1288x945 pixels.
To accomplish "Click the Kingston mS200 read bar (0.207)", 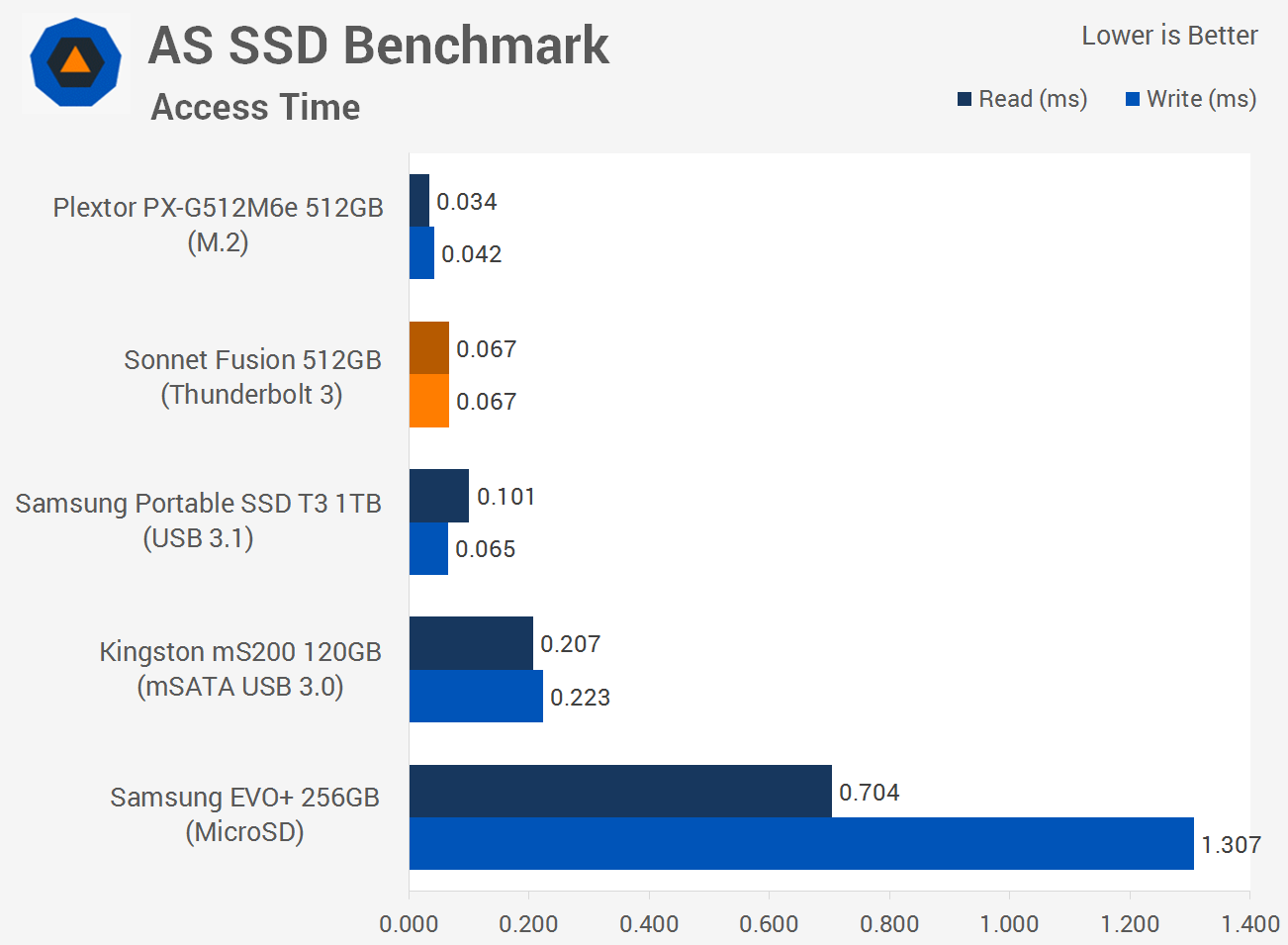I will point(472,643).
